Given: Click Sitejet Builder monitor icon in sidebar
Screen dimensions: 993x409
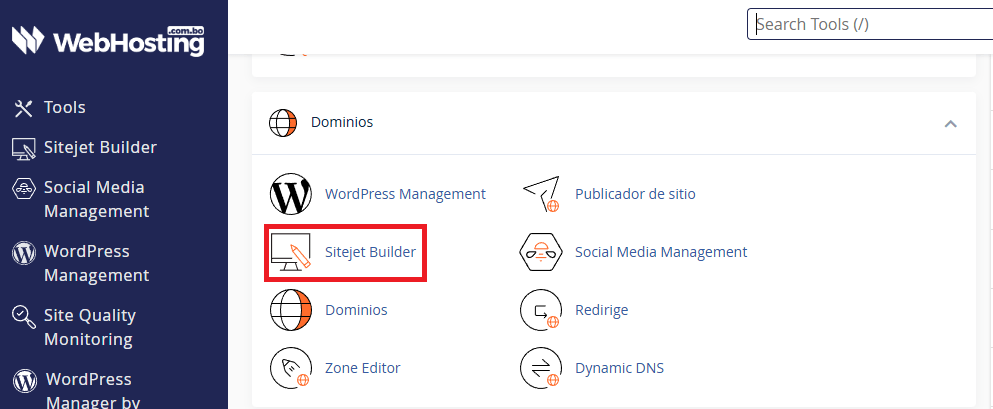Looking at the screenshot, I should (23, 148).
